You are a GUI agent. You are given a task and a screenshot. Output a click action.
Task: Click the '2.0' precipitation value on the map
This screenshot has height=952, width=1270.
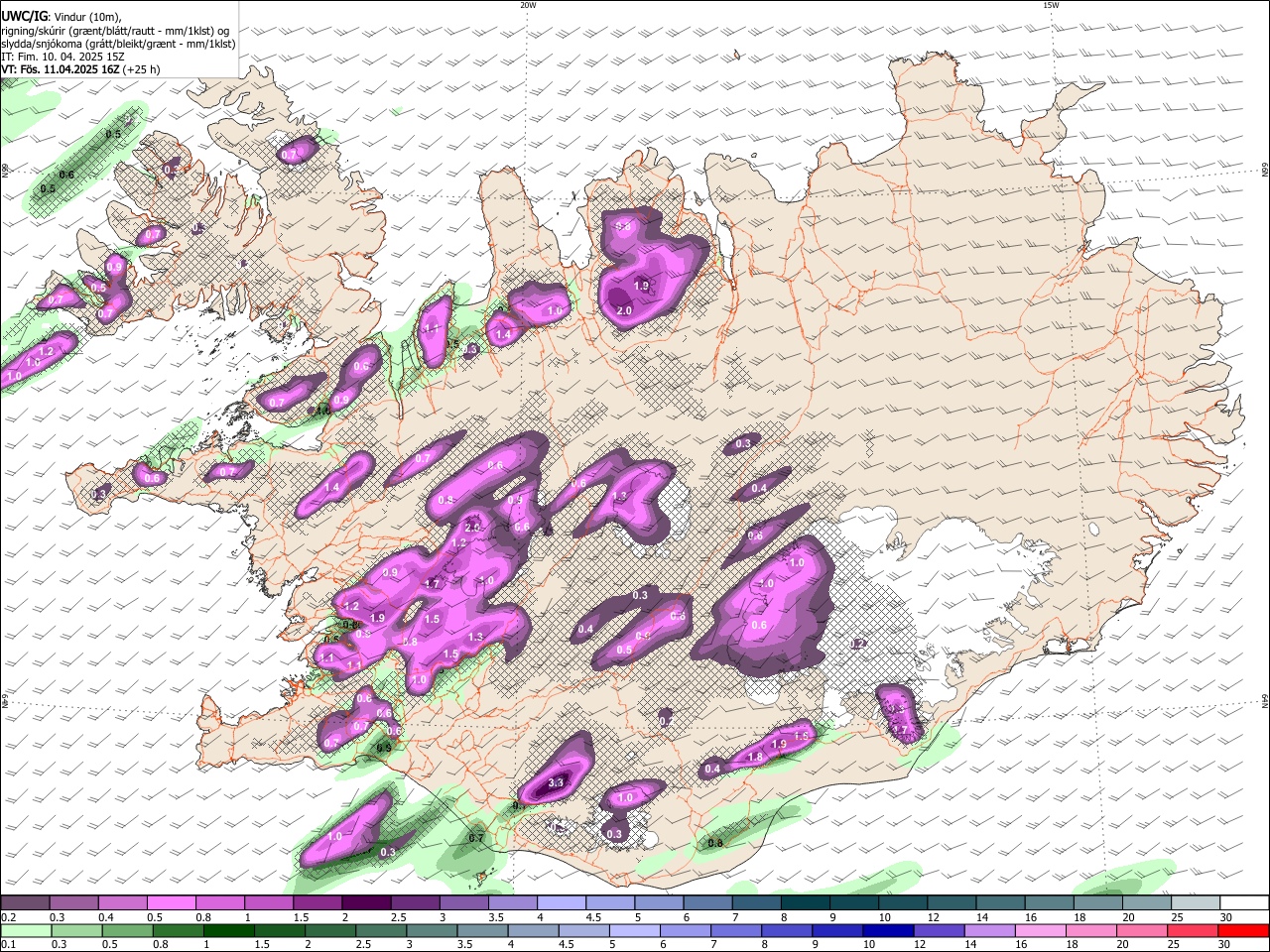click(624, 311)
